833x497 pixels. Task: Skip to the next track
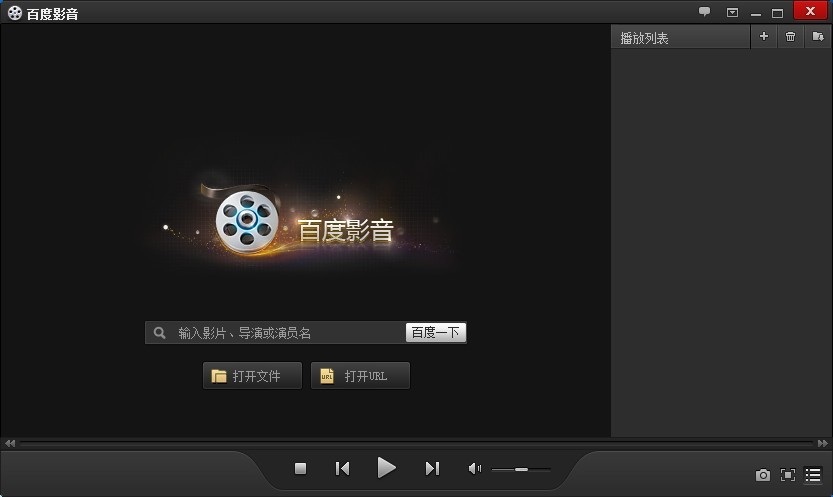click(x=432, y=468)
